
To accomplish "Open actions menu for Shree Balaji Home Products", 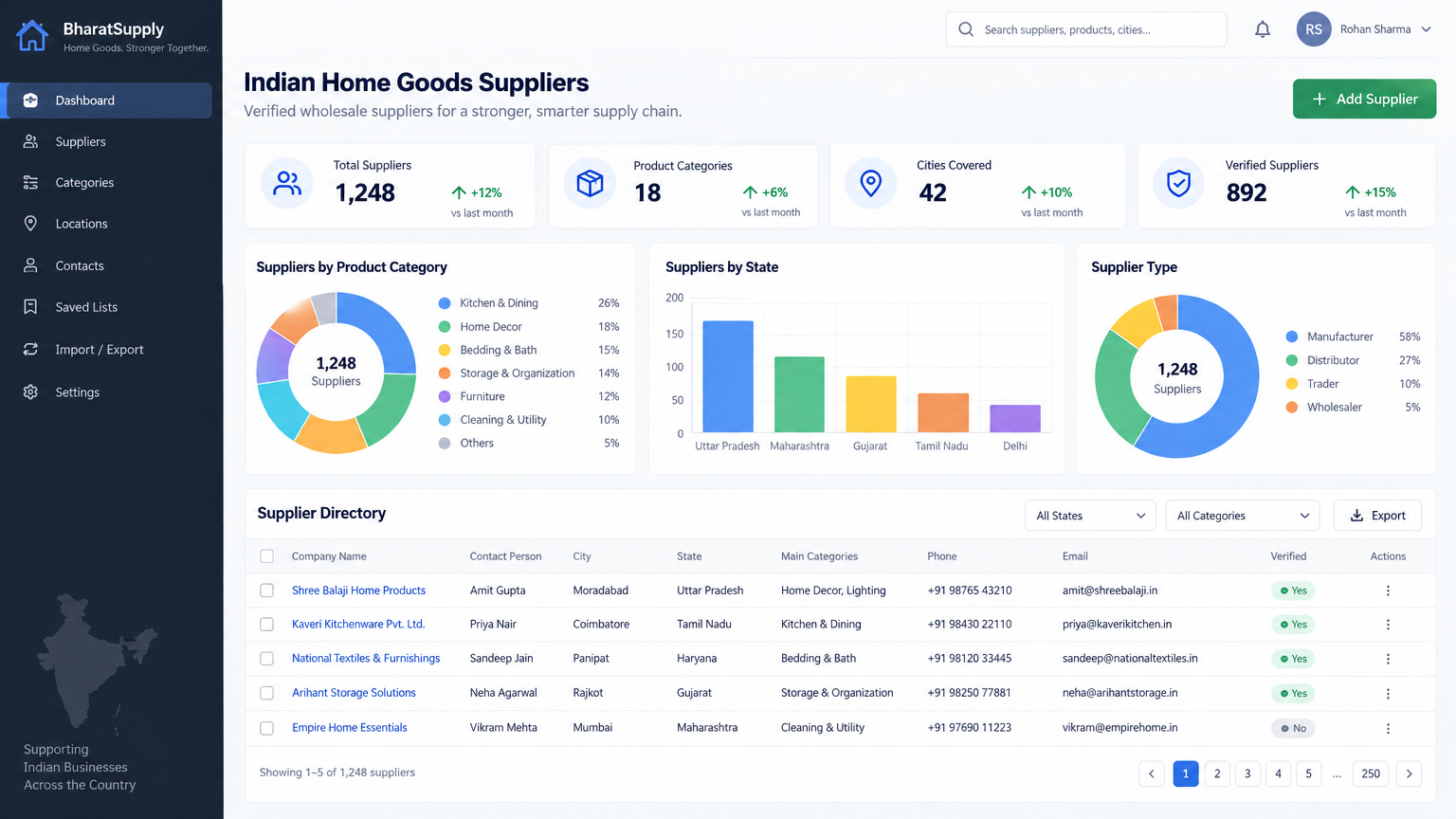I will (1388, 591).
